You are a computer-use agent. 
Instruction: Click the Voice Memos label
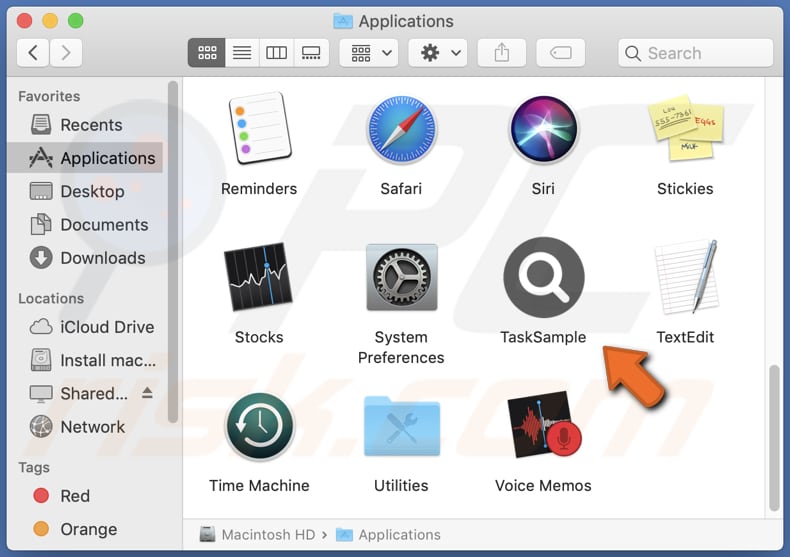tap(543, 485)
